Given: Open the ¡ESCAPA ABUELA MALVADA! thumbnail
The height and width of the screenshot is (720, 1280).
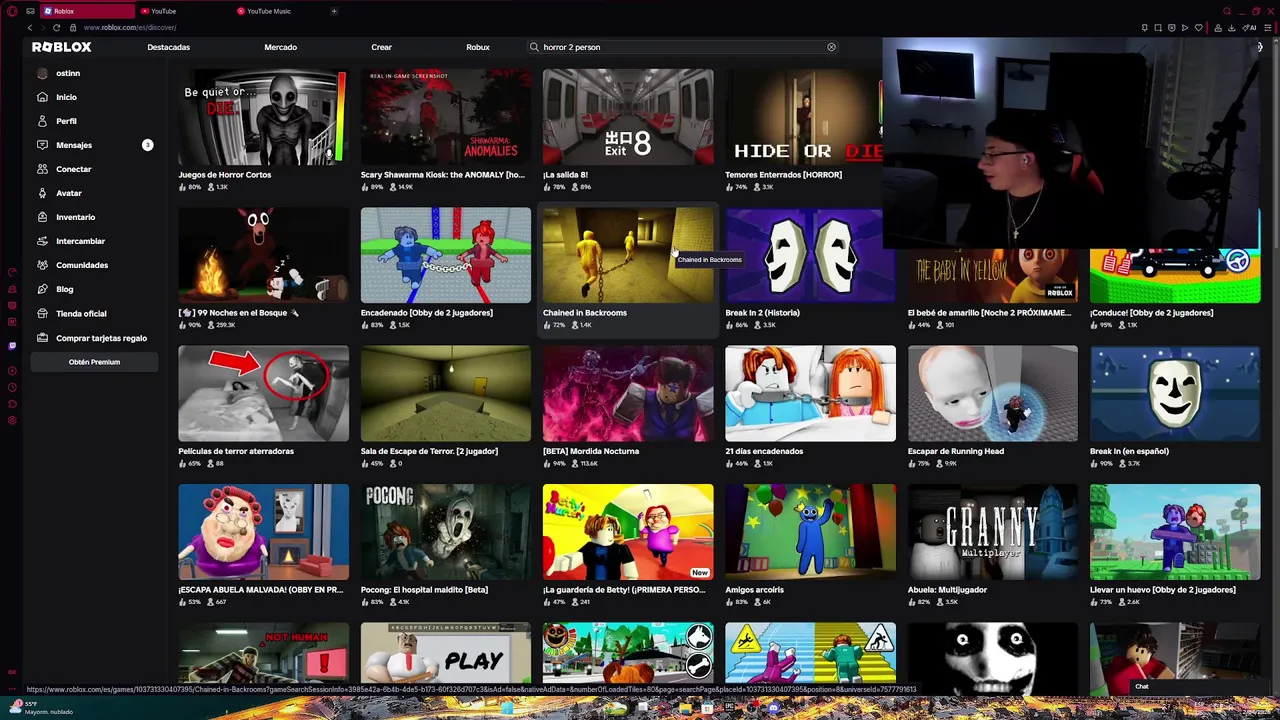Looking at the screenshot, I should [264, 532].
